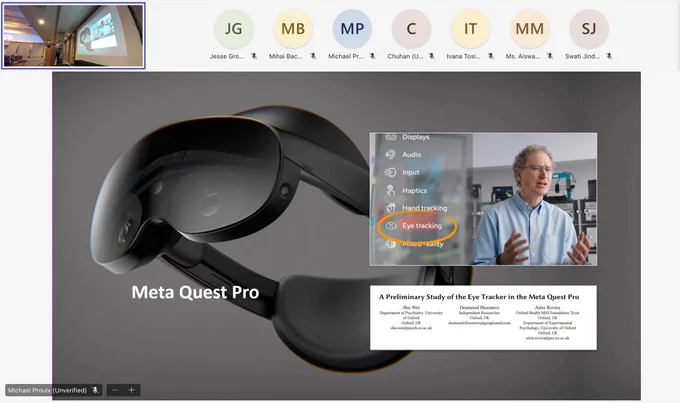Click the 'Jesse Gro...' participant name
Screen dimensions: 680x403
coord(227,56)
